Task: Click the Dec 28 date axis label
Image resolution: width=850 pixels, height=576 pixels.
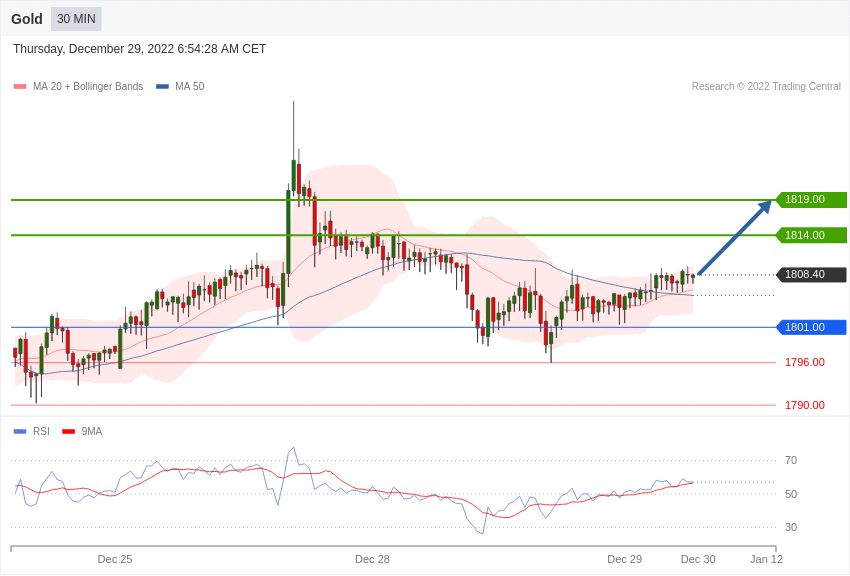Action: (x=372, y=559)
